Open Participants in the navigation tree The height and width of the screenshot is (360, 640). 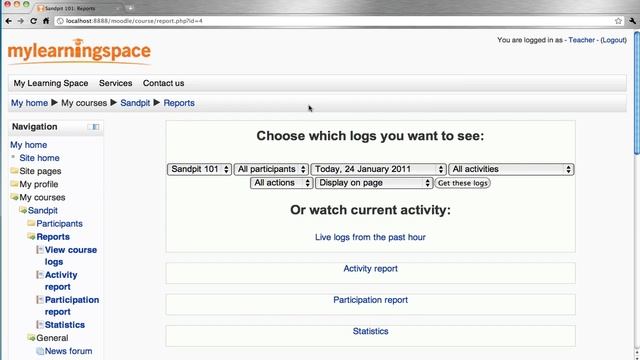60,224
